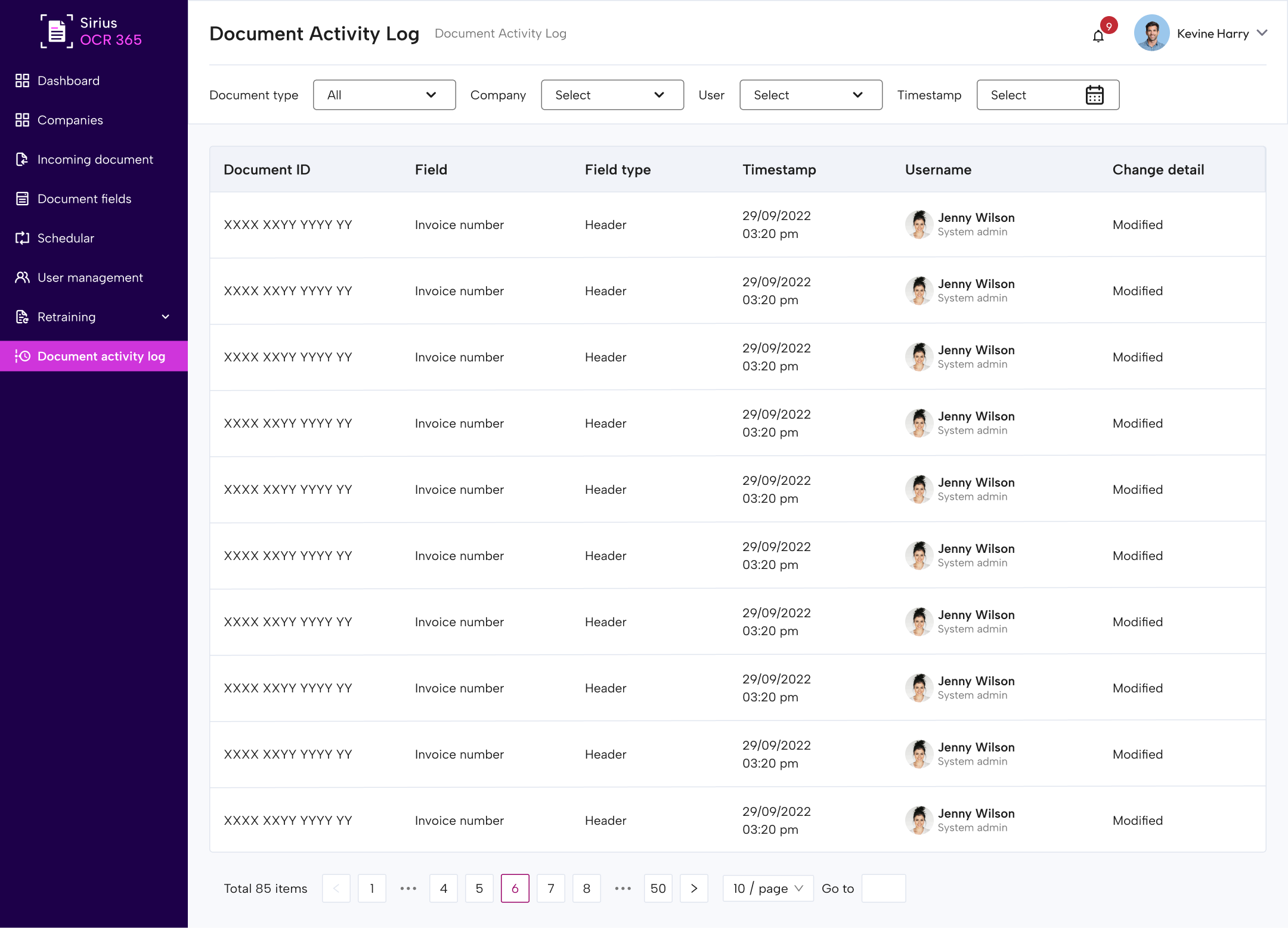Image resolution: width=1288 pixels, height=928 pixels.
Task: Click the Schedular sidebar icon
Action: pyautogui.click(x=22, y=238)
